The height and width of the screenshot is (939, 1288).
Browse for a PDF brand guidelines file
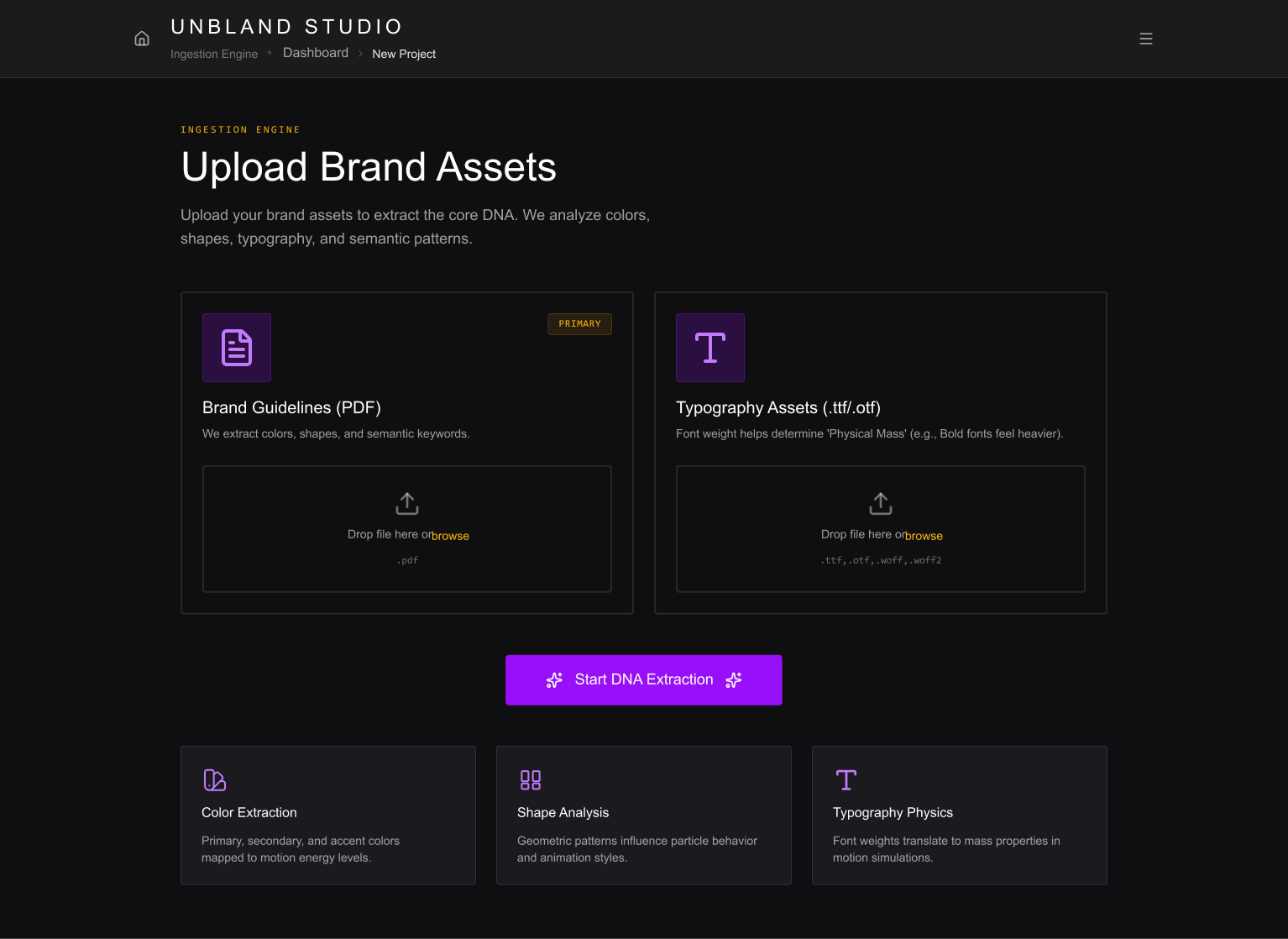point(450,536)
